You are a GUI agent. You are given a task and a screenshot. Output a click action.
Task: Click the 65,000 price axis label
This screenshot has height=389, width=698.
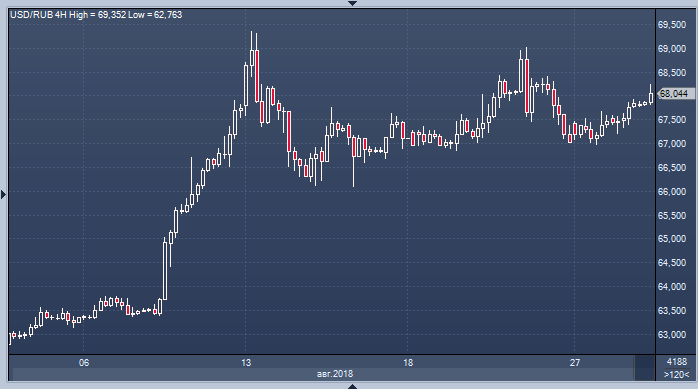672,239
